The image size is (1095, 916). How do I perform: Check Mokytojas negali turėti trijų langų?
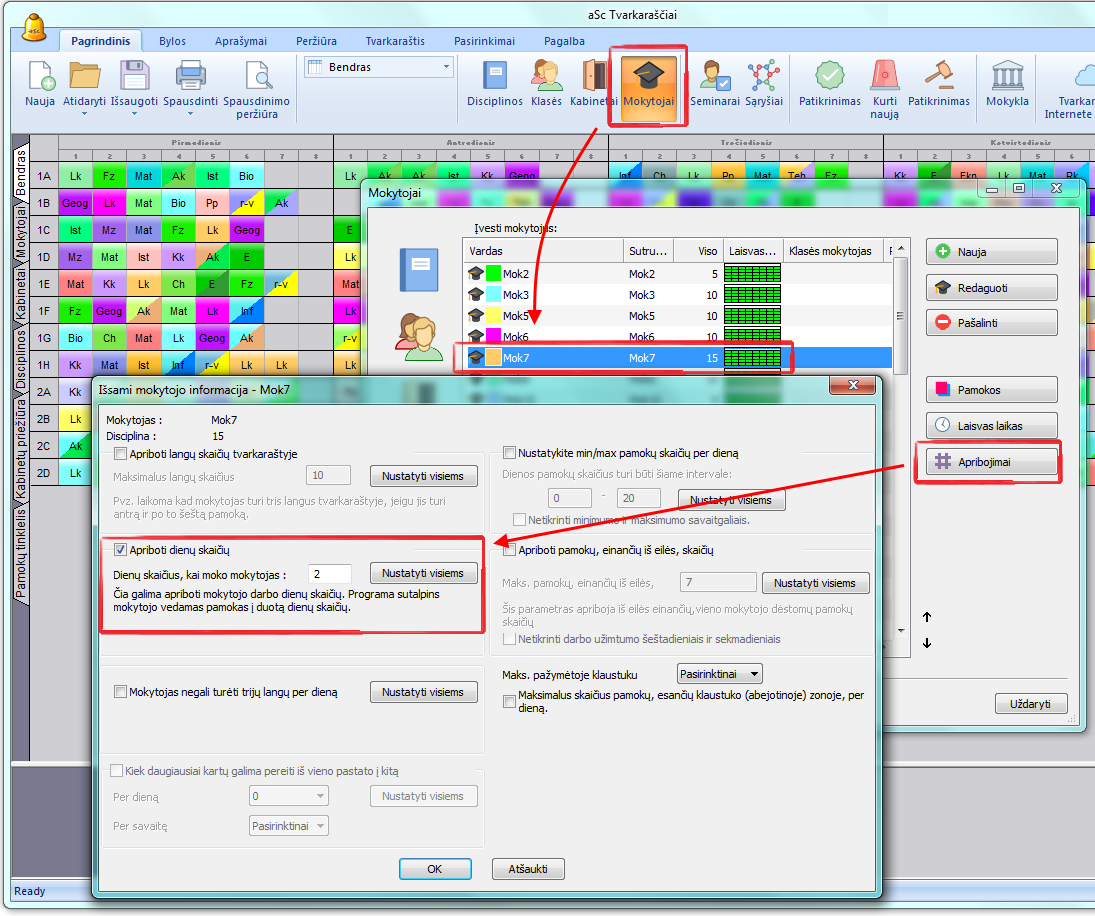coord(121,692)
